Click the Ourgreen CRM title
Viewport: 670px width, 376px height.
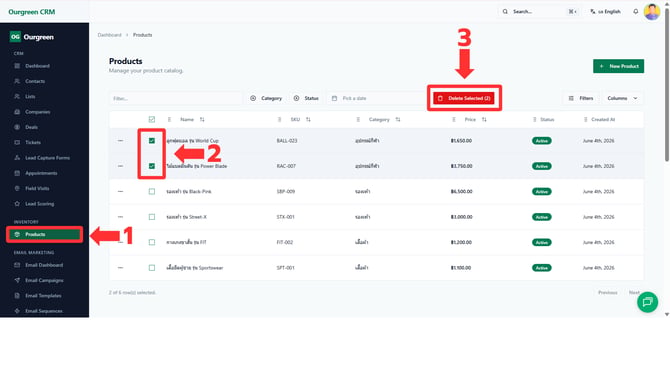32,12
